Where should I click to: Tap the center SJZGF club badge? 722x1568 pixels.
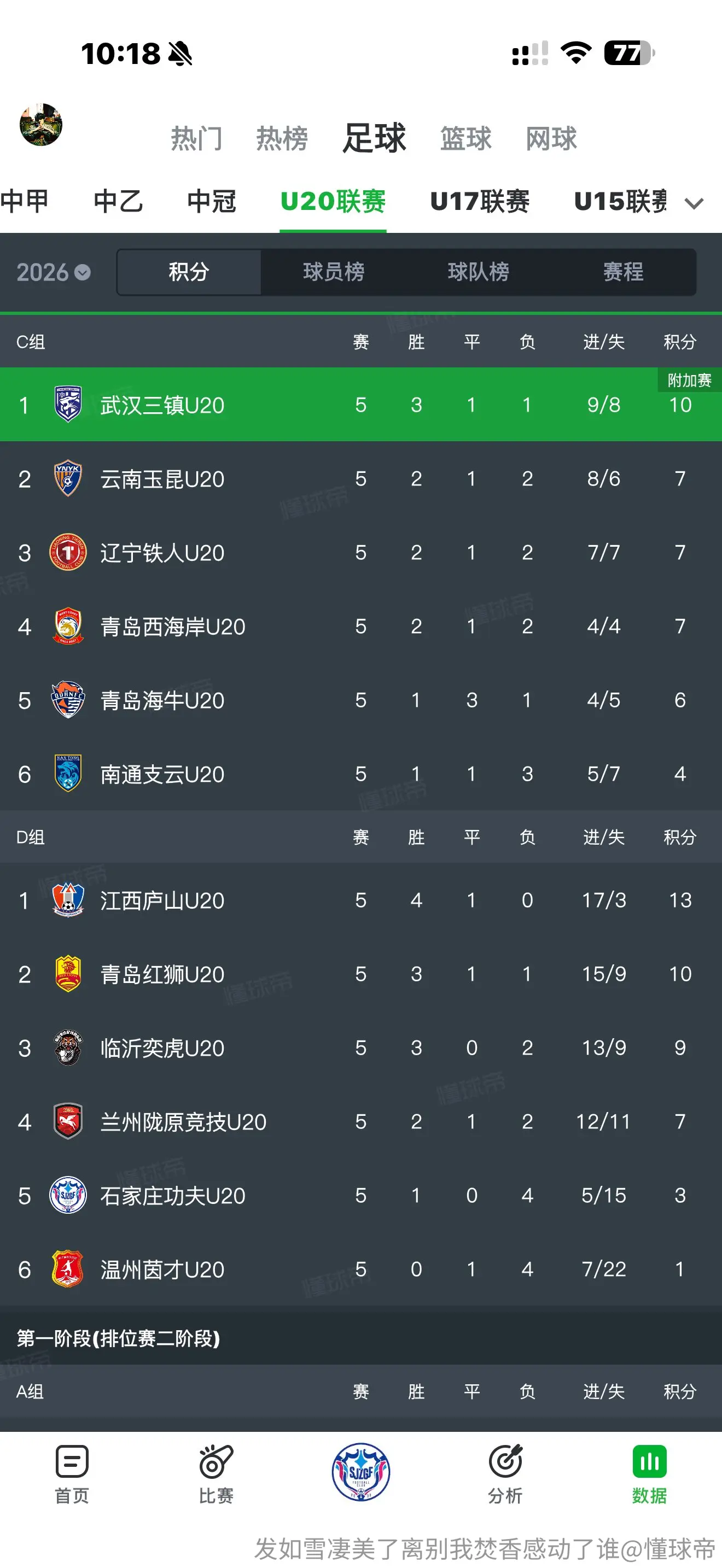point(361,1472)
